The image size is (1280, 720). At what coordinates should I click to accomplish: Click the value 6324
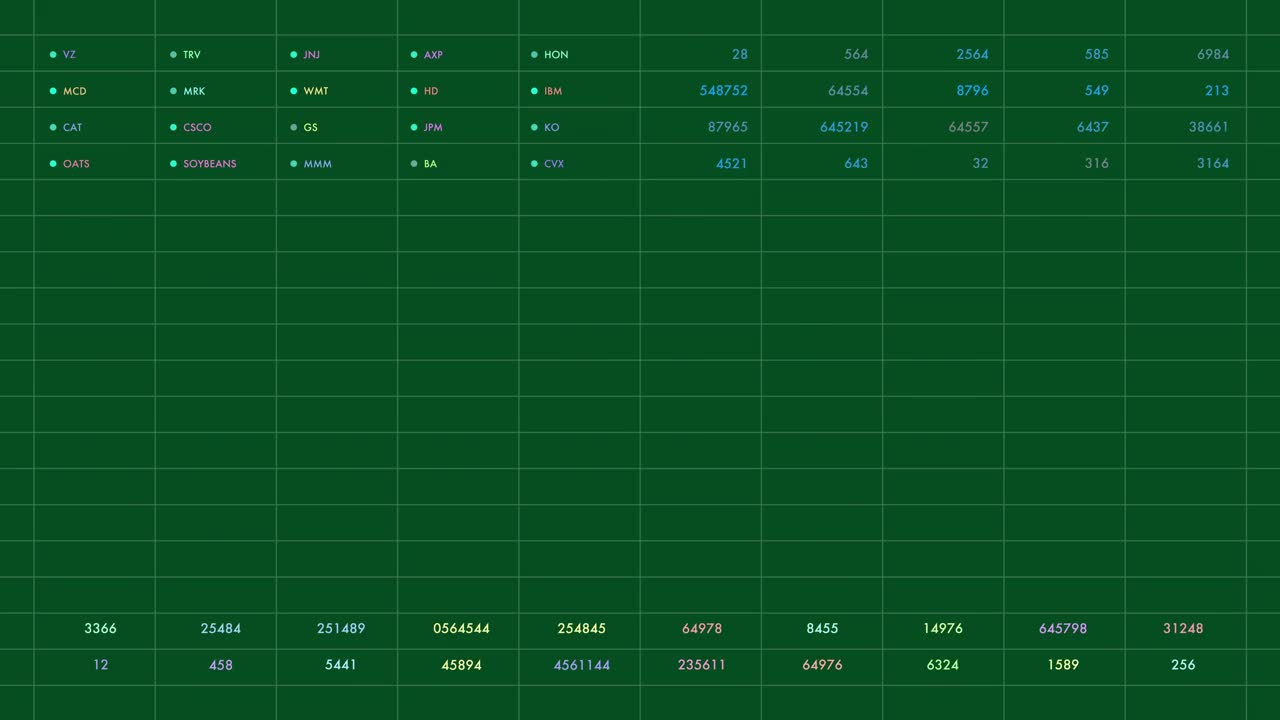point(943,665)
